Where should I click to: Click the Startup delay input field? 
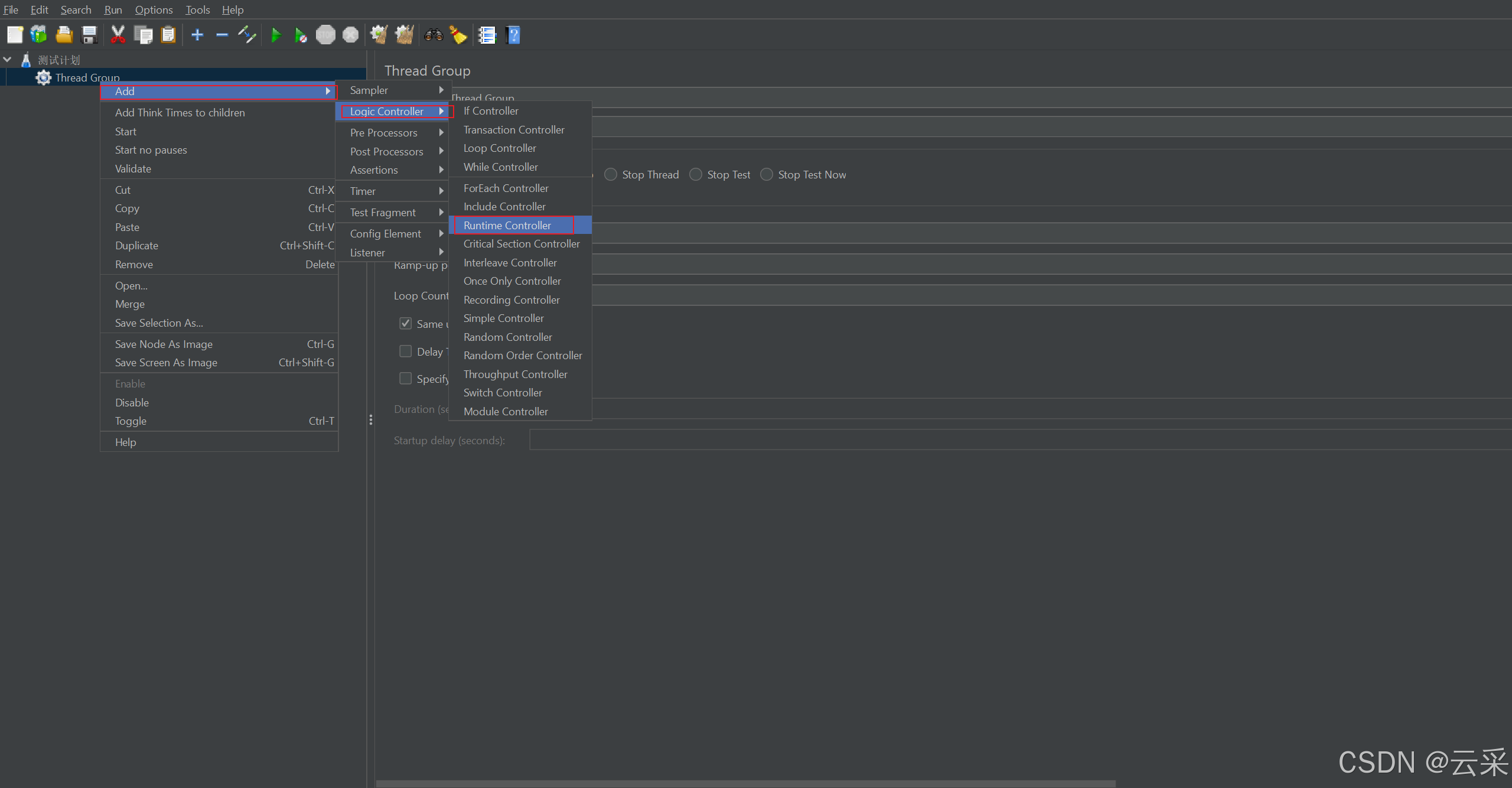pyautogui.click(x=1021, y=440)
